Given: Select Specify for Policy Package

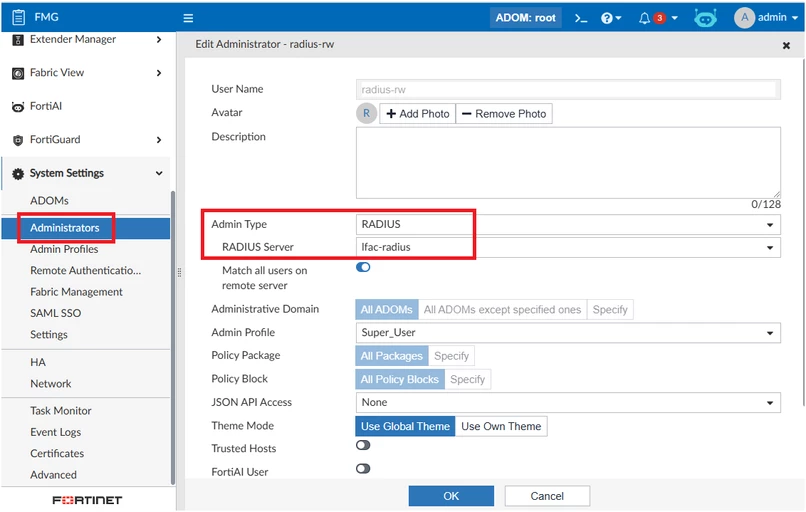Looking at the screenshot, I should coord(451,356).
